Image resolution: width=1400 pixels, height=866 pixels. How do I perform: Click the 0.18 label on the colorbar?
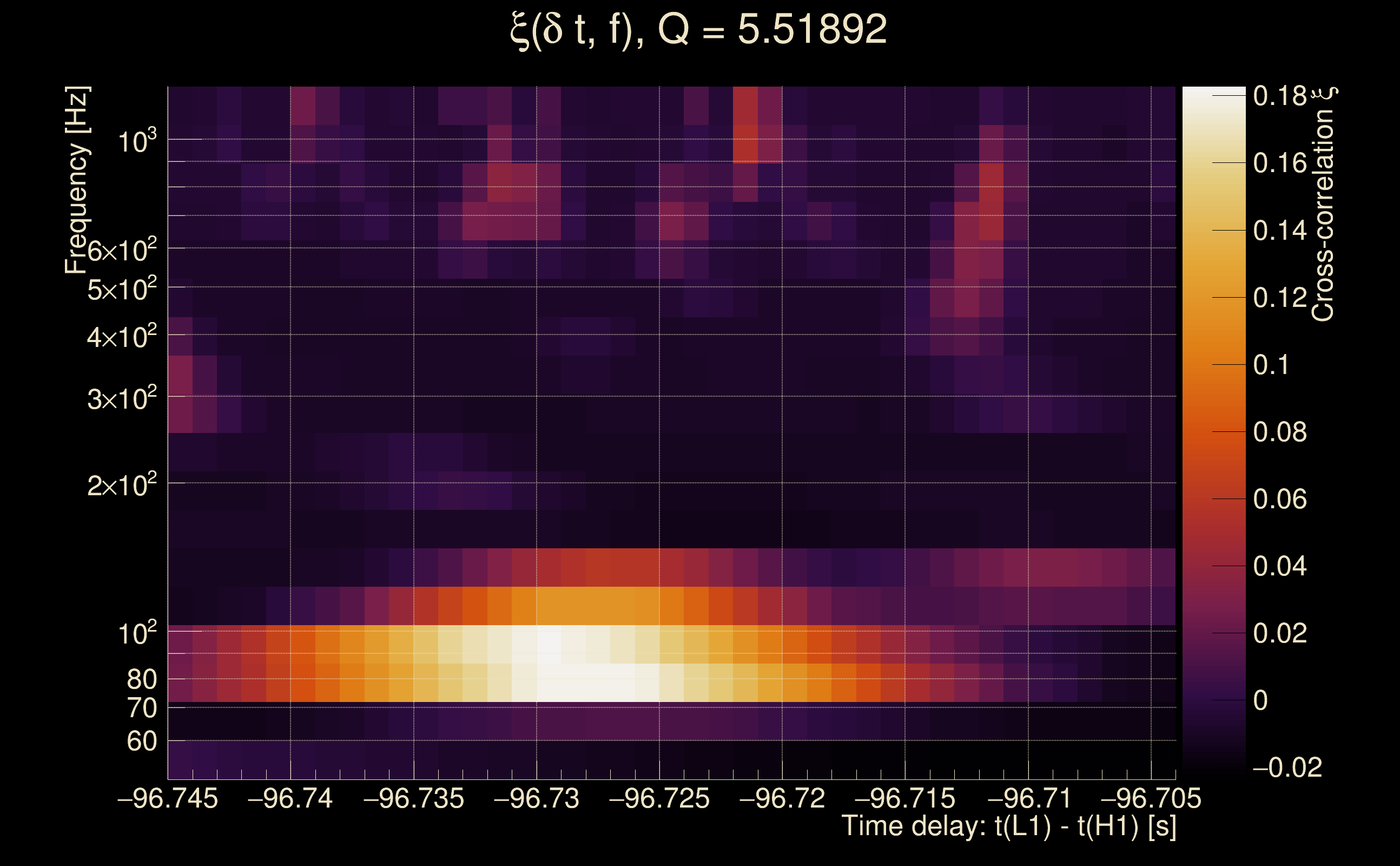[x=1280, y=96]
